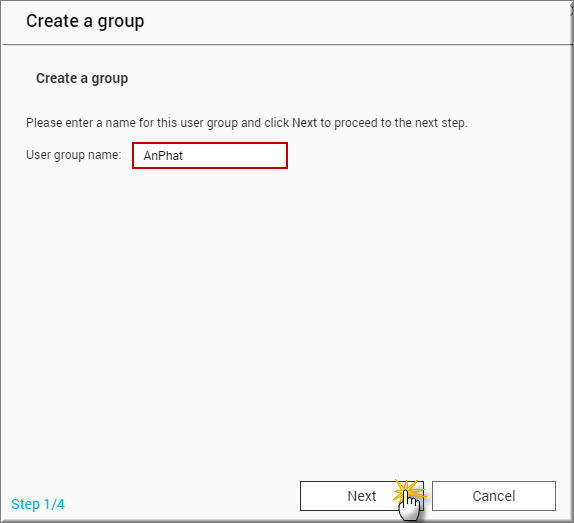
Task: Proceed with the Next button
Action: [x=362, y=496]
